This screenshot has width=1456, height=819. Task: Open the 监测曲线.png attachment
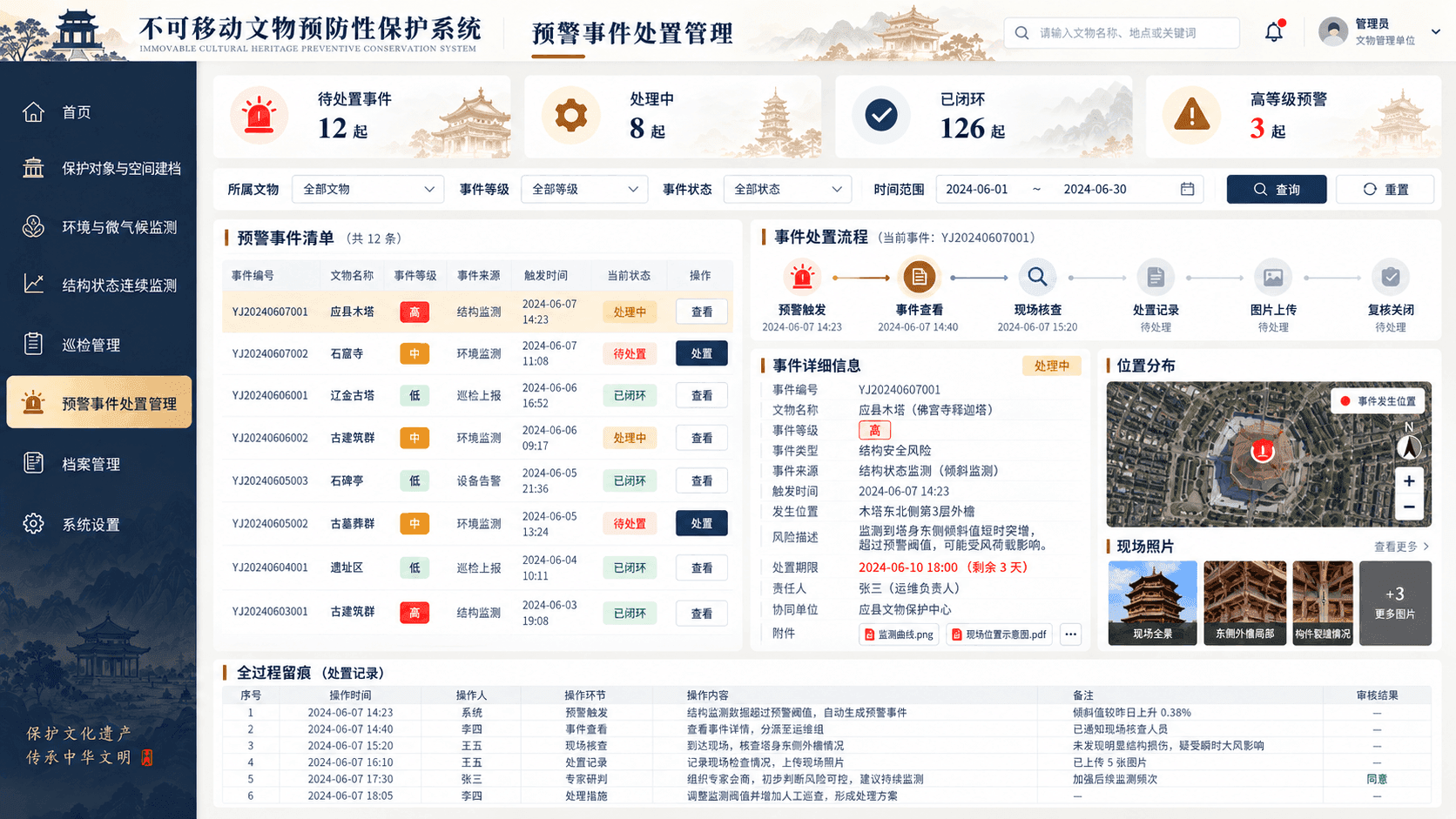(x=899, y=634)
